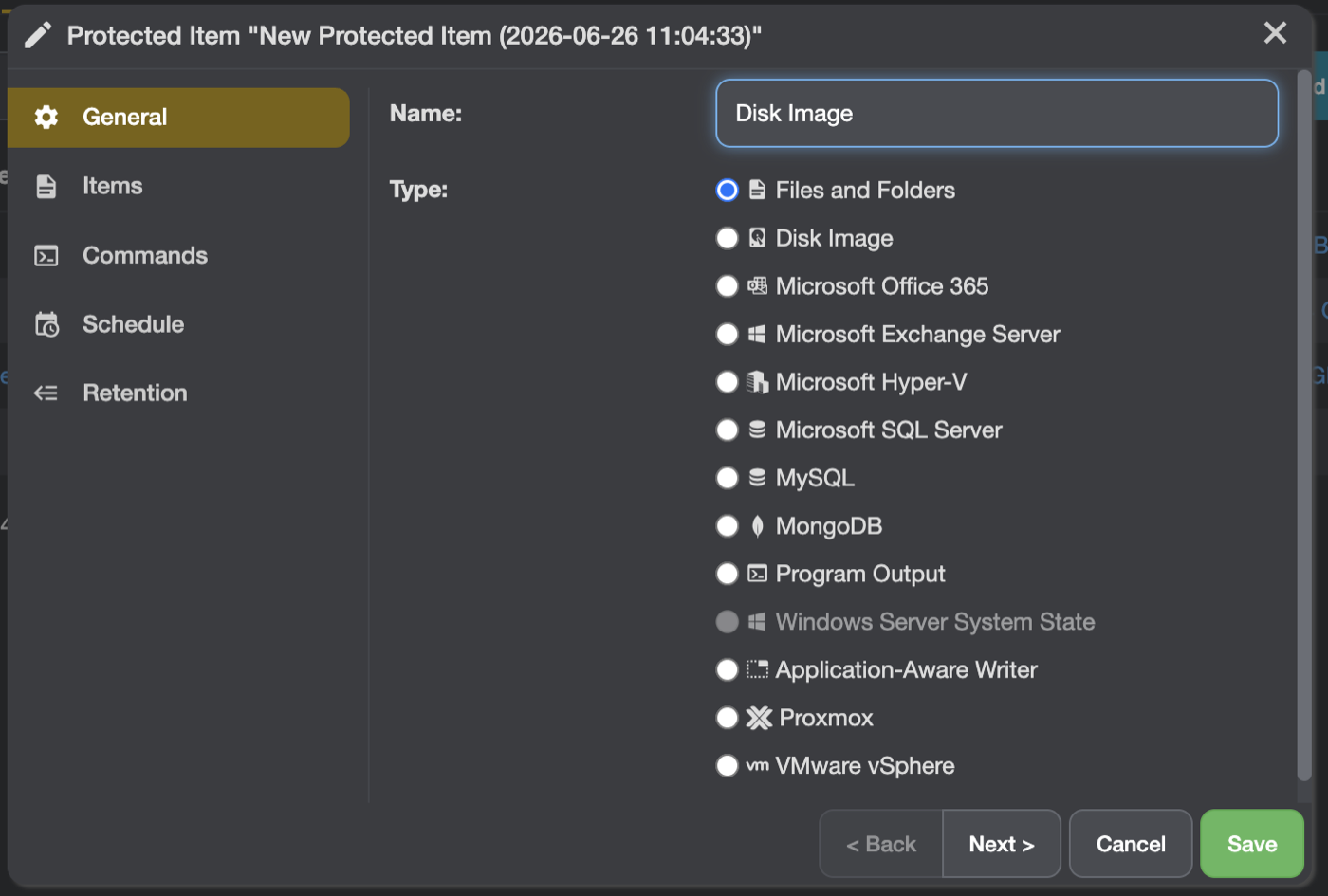Open the Retention tab
The image size is (1328, 896).
178,393
